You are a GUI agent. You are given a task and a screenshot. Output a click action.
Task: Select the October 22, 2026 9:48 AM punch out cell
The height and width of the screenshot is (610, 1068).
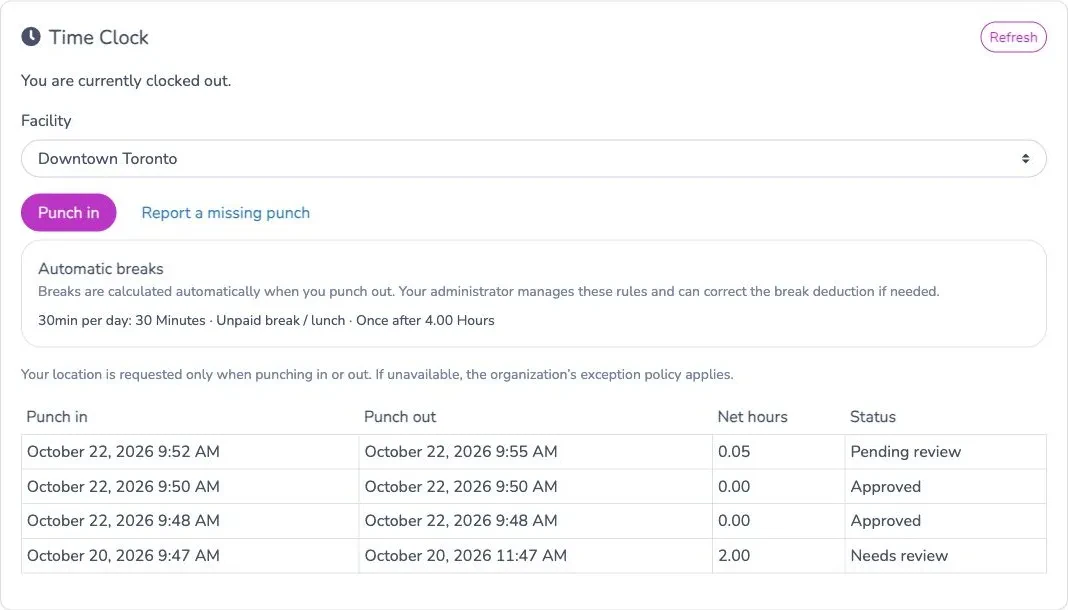click(535, 521)
